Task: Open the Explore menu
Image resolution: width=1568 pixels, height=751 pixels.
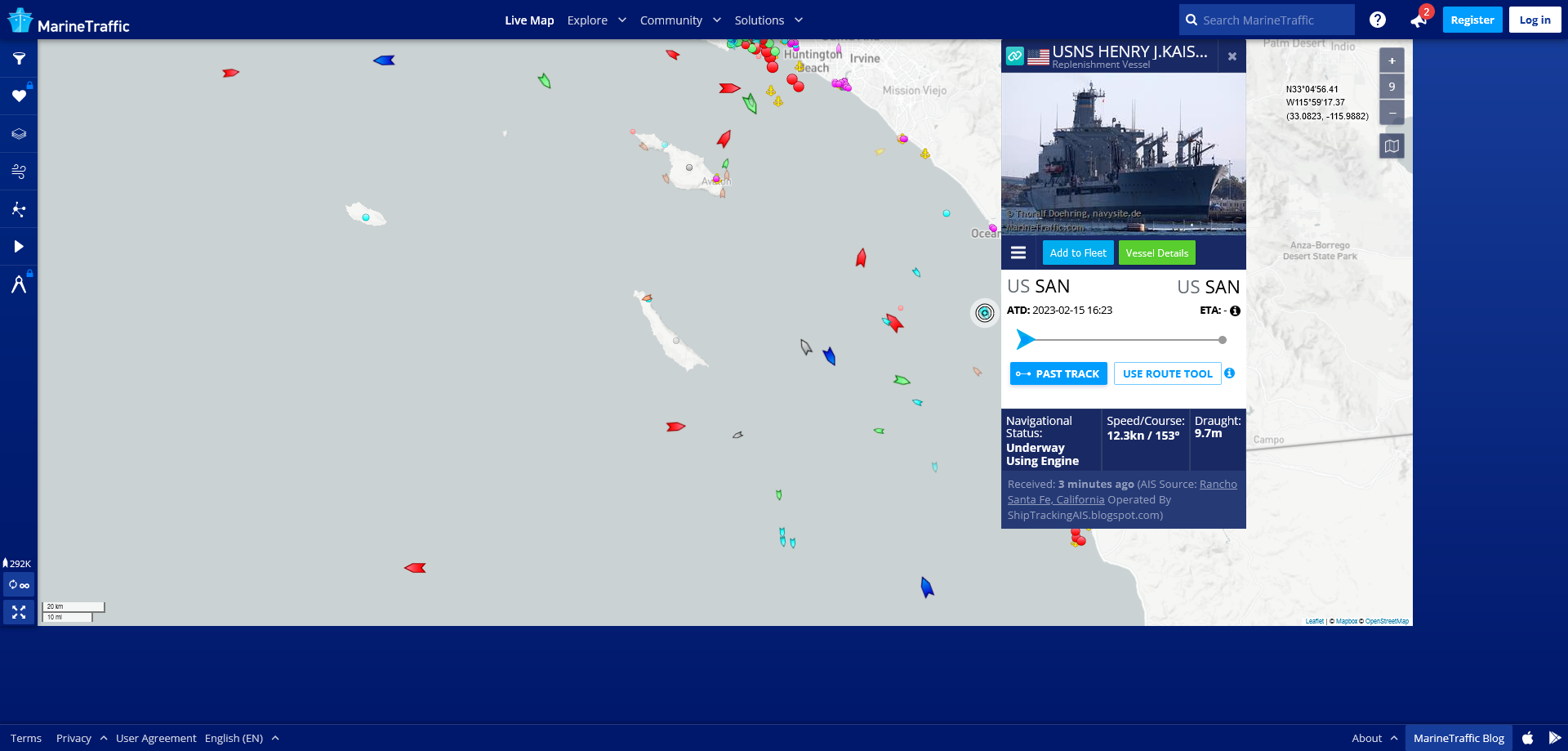Action: tap(587, 20)
